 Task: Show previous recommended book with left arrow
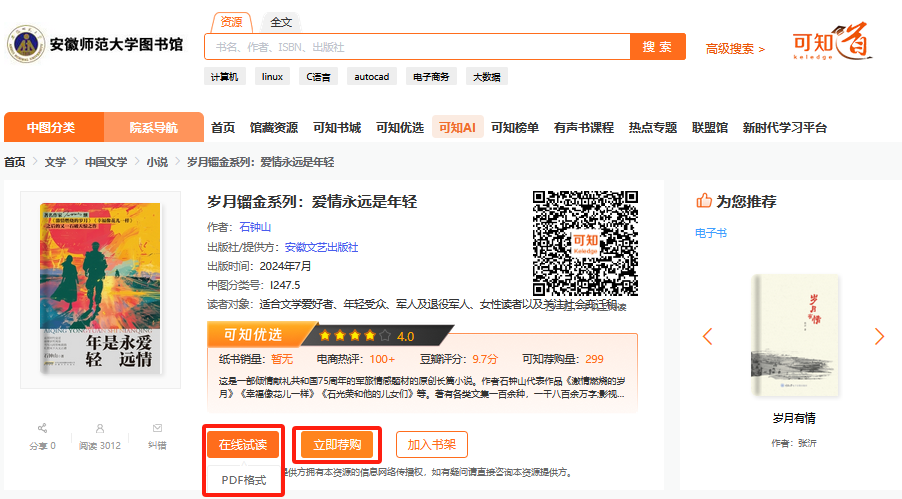click(707, 337)
